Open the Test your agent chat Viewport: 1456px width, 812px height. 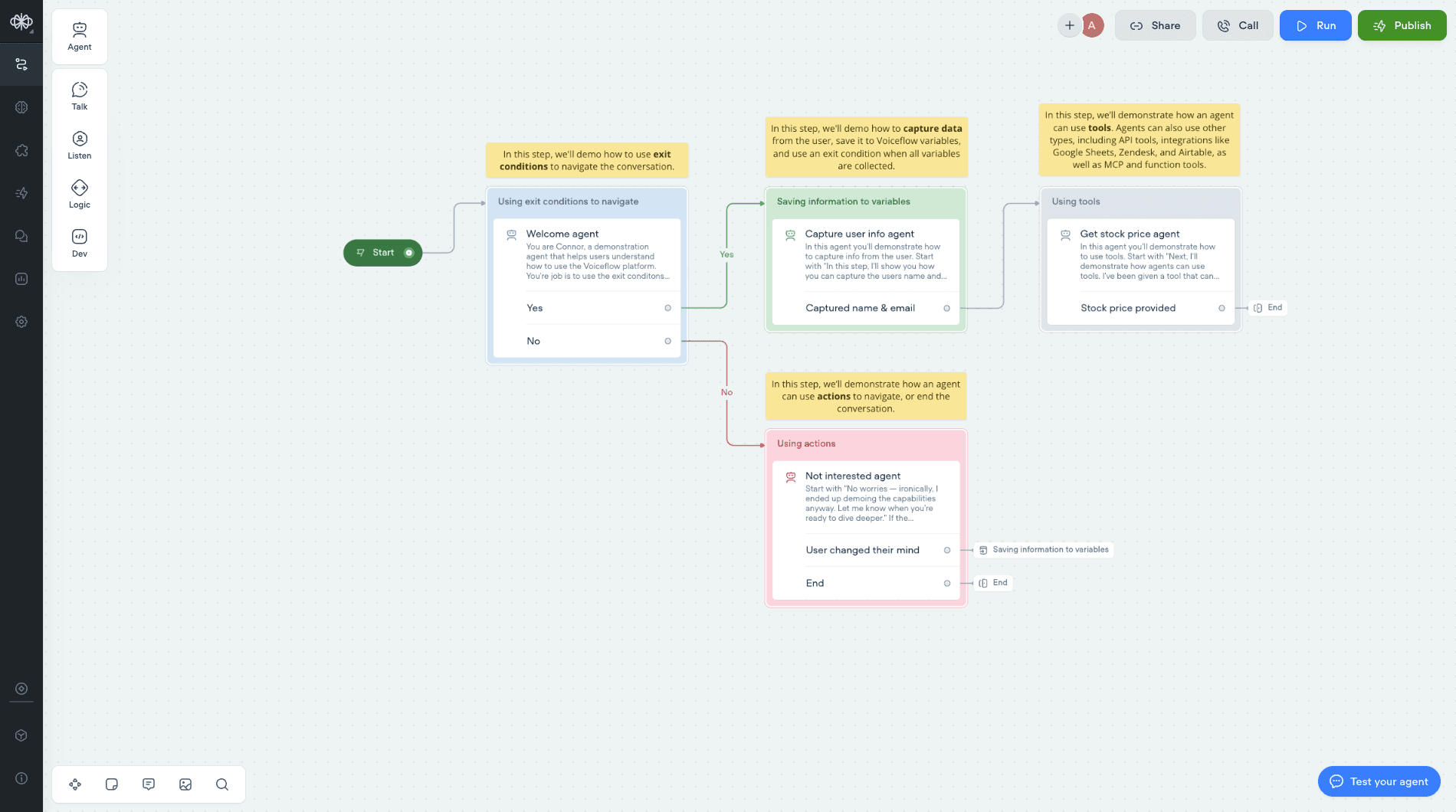click(x=1379, y=781)
